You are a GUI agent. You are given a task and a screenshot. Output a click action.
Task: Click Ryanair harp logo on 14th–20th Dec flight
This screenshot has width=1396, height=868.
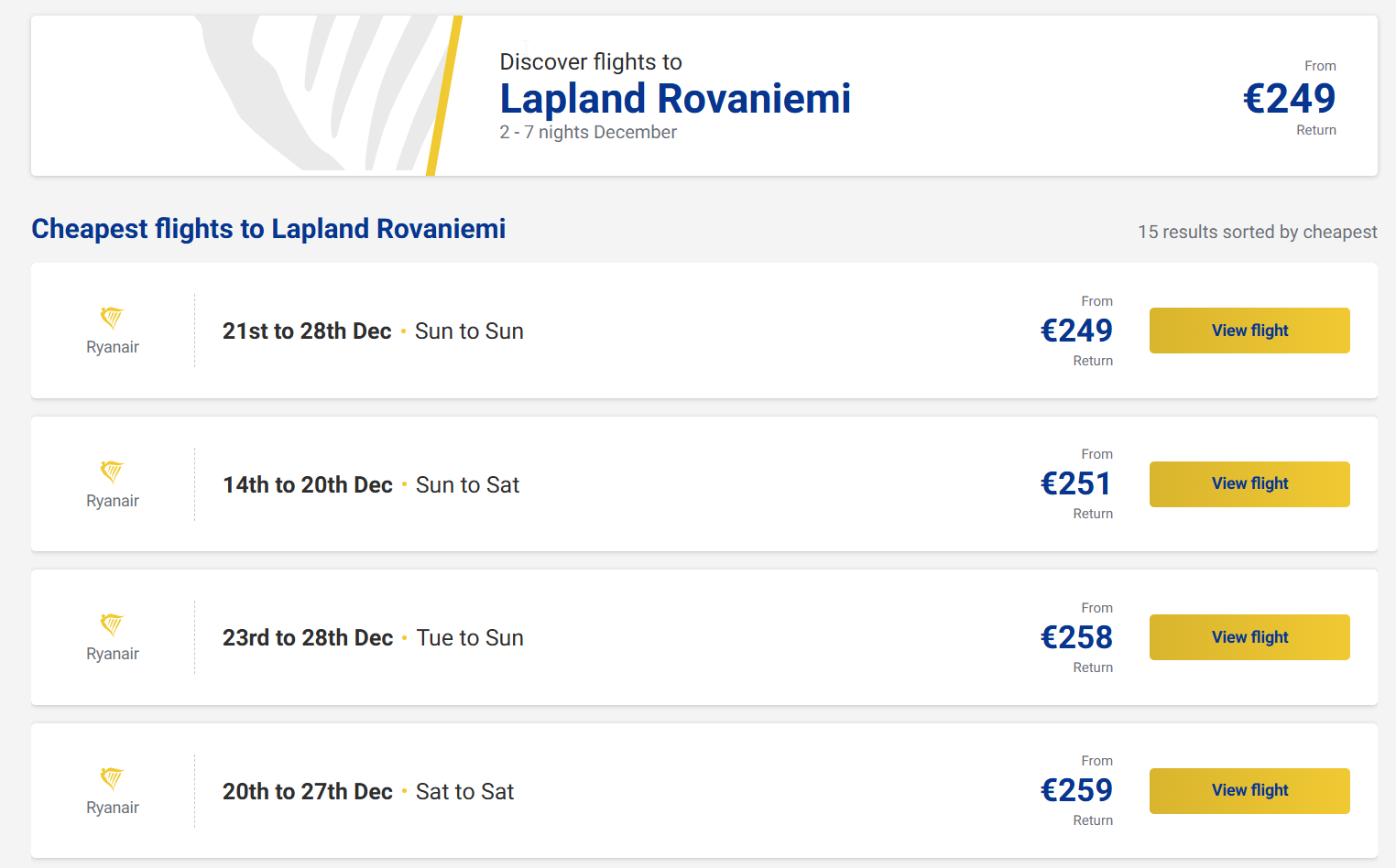tap(112, 472)
